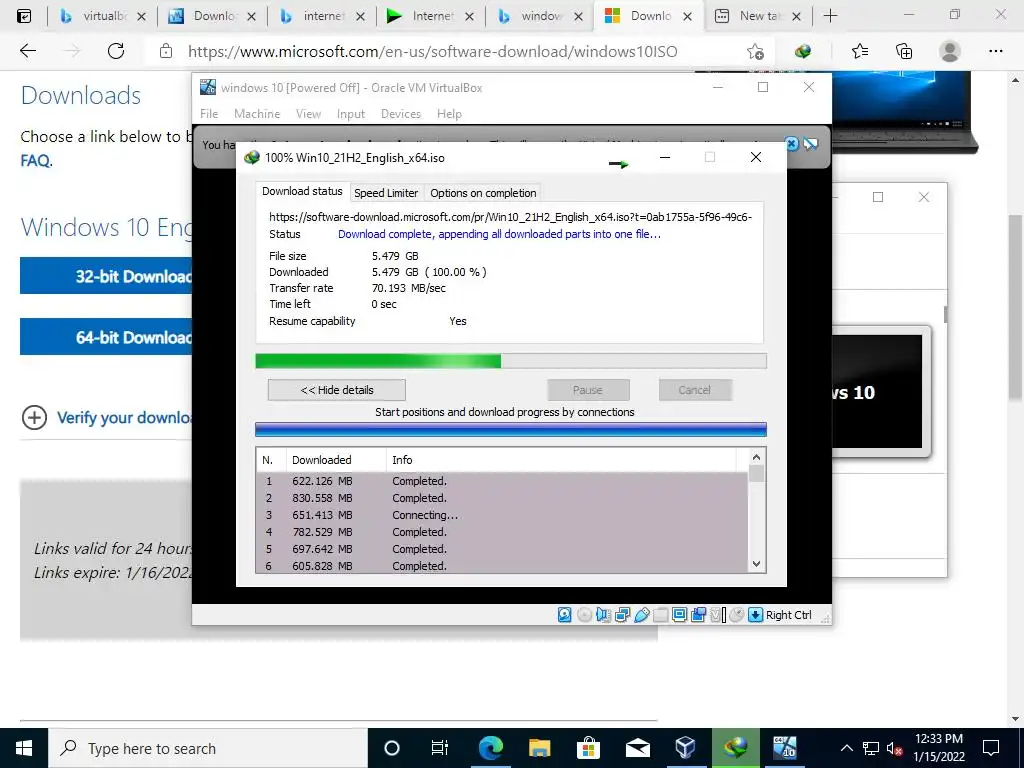Click the VirtualBox notification don't-show-again icon
Screen dimensions: 1024x768
[x=810, y=144]
